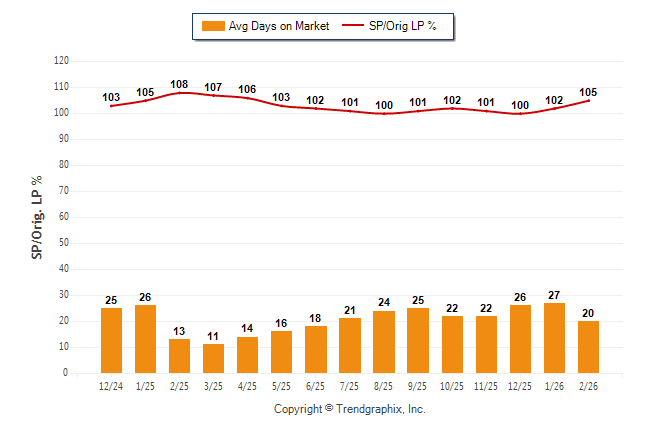Click the SP/Orig. LP % y-axis title

(37, 217)
